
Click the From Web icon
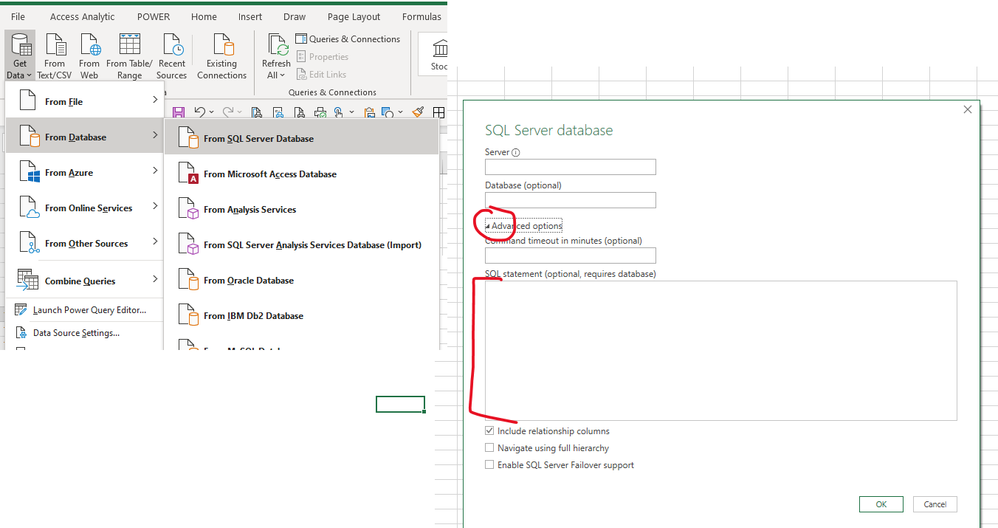[90, 46]
